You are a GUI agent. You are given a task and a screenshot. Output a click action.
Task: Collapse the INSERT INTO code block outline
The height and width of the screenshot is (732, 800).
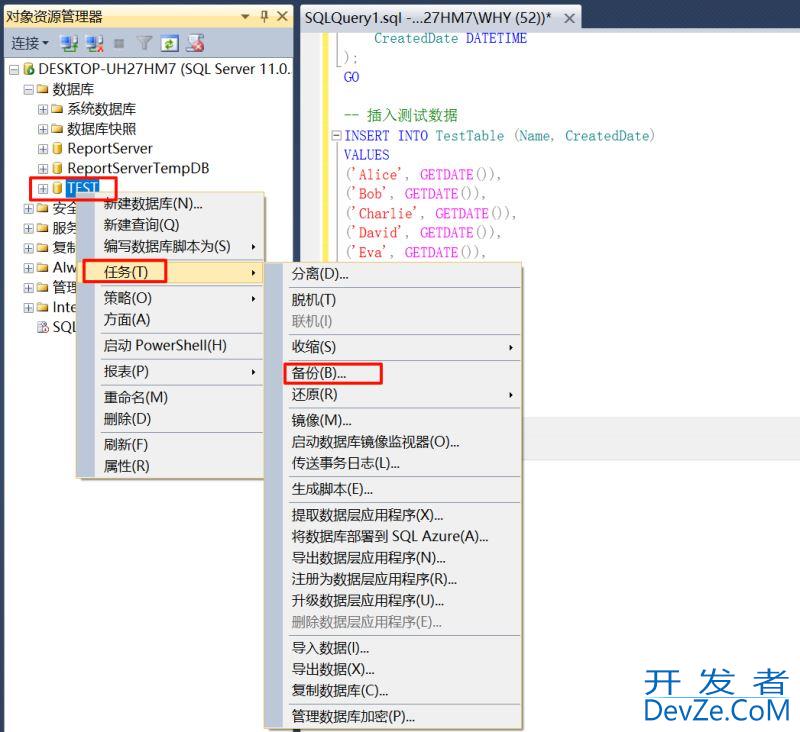336,136
